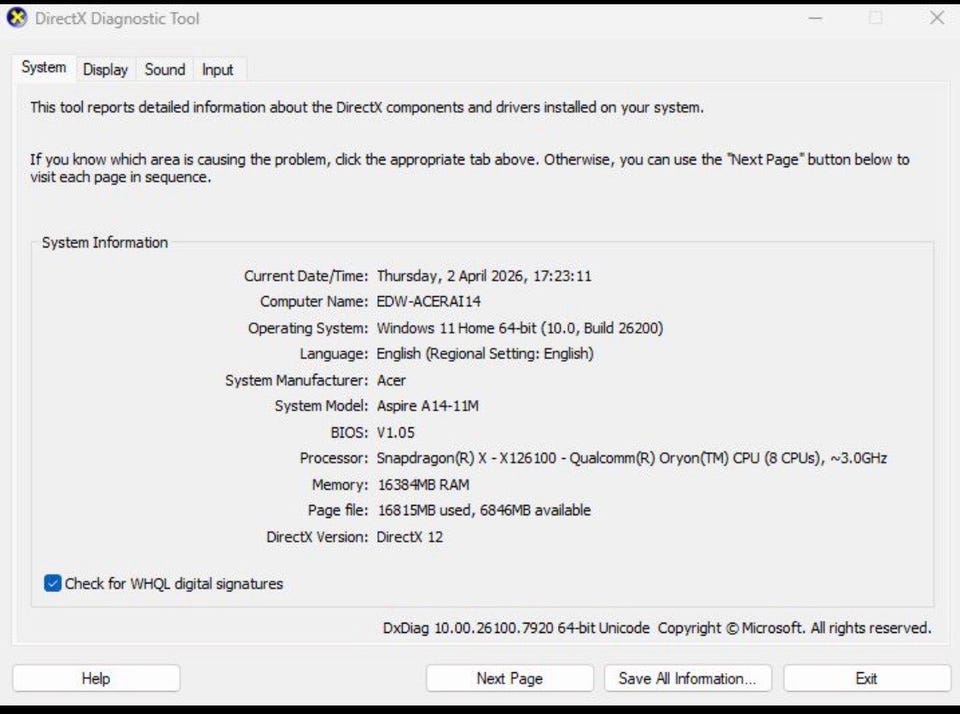The height and width of the screenshot is (714, 960).
Task: Click the DirectX Version value DirectX 12
Action: pyautogui.click(x=410, y=537)
